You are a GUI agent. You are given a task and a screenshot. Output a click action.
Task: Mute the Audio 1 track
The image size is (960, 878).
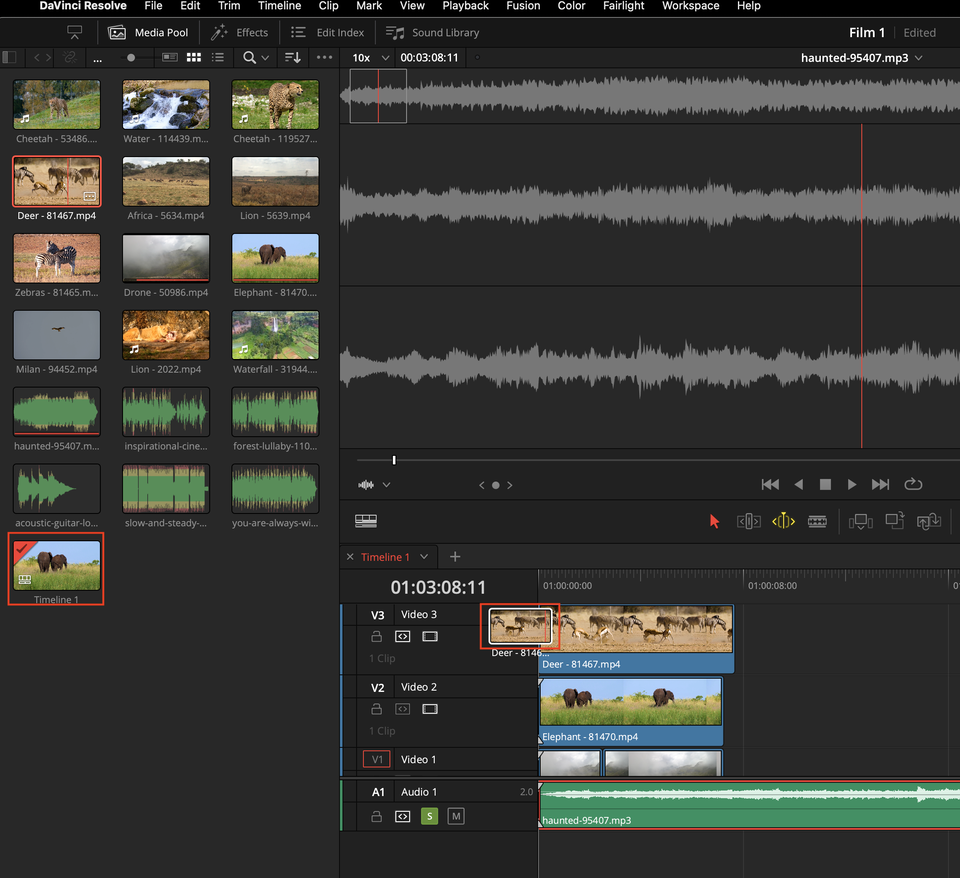(x=455, y=816)
